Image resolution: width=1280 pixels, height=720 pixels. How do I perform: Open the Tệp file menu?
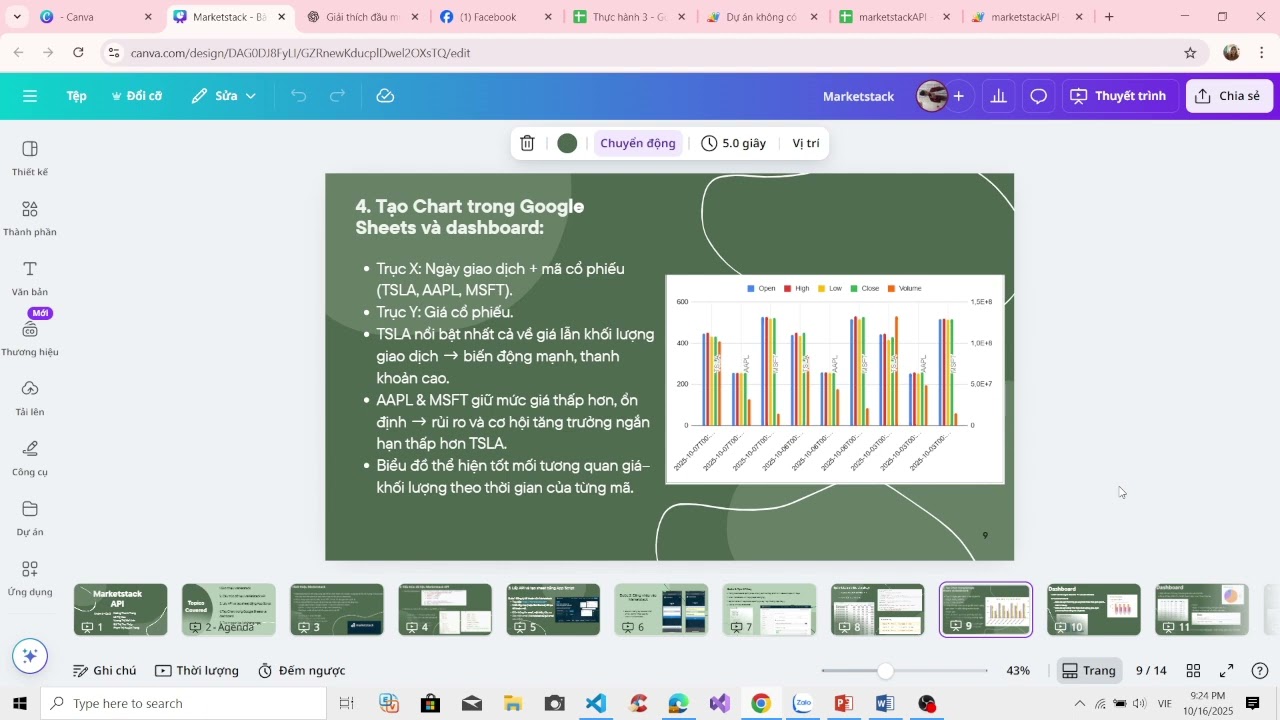(76, 96)
